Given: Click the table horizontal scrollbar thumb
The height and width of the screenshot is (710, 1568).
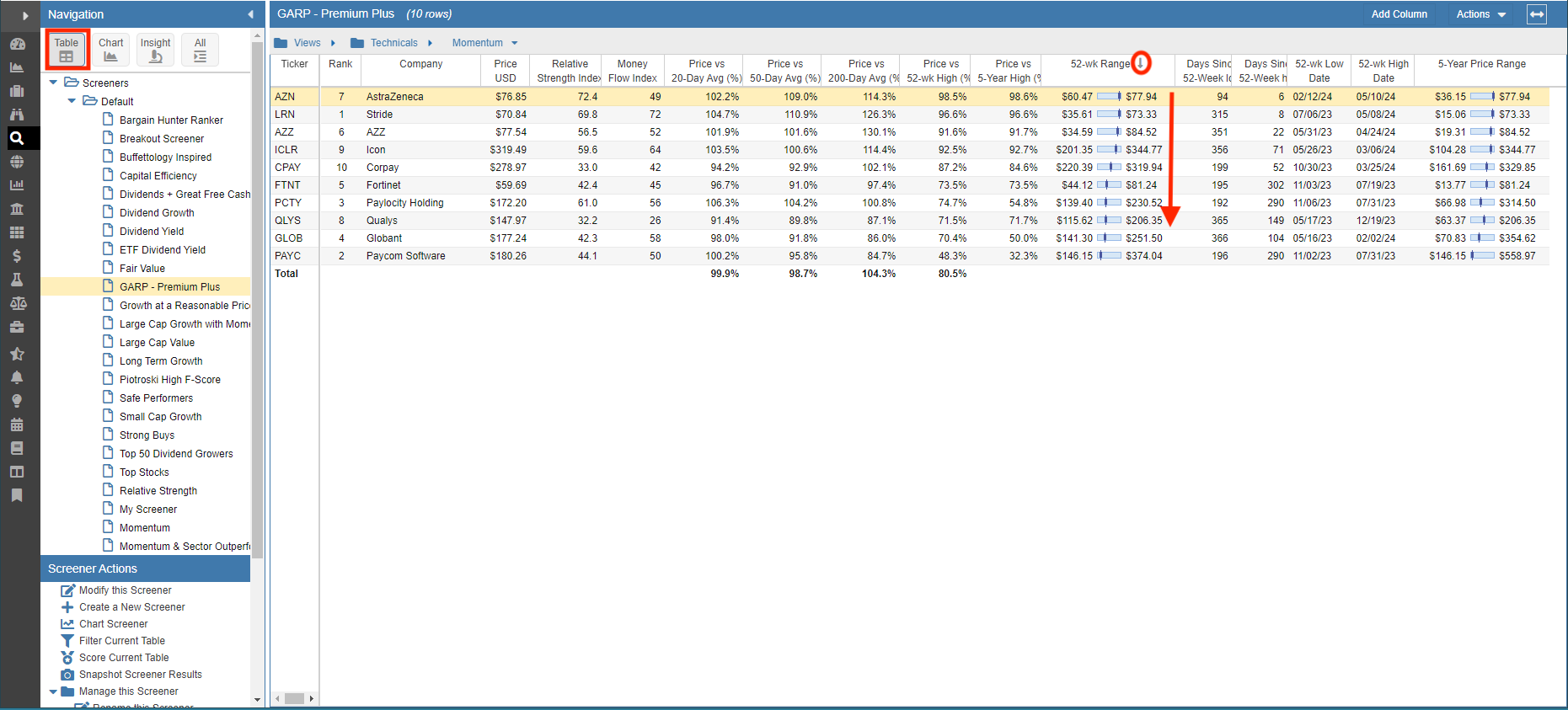Looking at the screenshot, I should coord(294,698).
